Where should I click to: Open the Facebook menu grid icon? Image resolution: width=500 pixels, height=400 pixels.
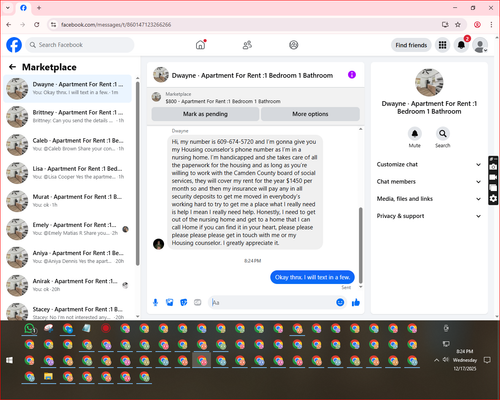pyautogui.click(x=442, y=45)
